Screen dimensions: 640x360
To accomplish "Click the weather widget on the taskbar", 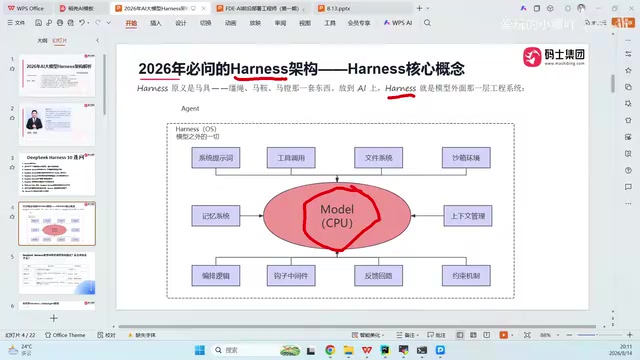I will 20,350.
